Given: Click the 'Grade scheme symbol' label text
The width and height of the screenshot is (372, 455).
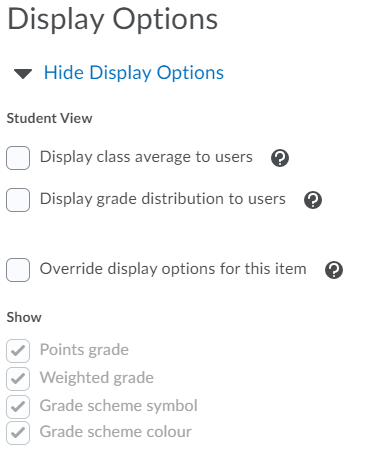Looking at the screenshot, I should tap(119, 406).
